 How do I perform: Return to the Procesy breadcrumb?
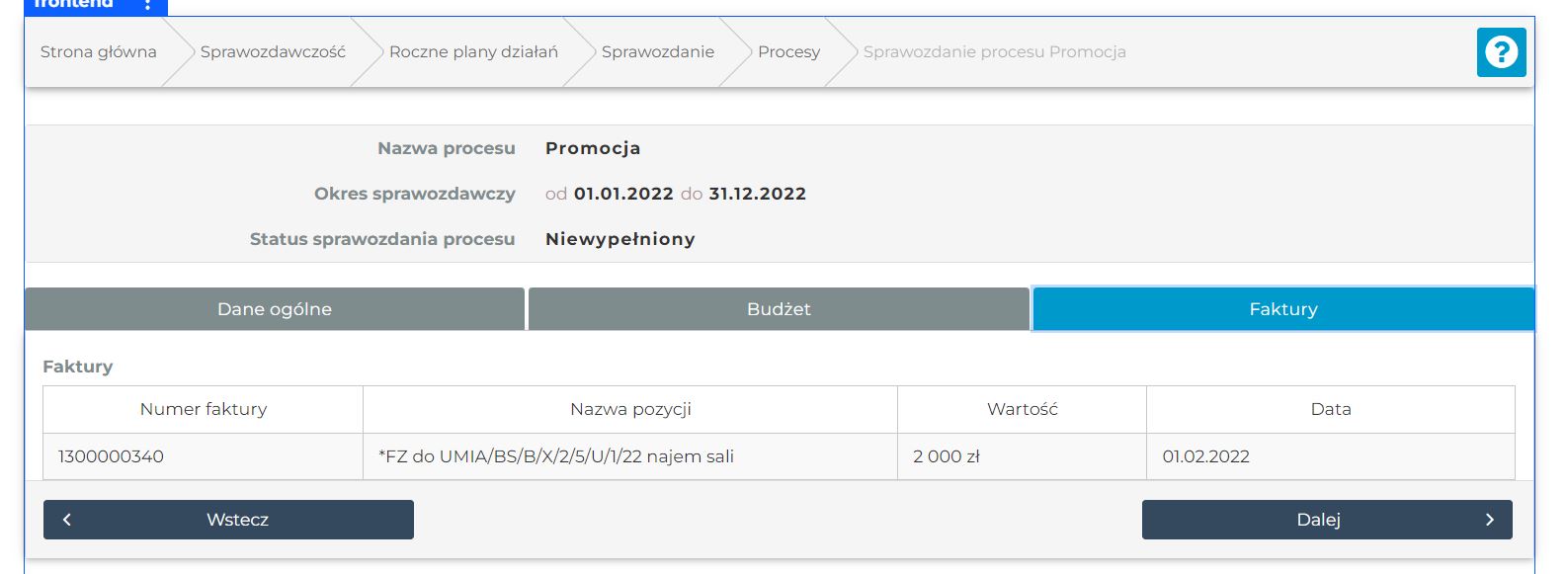pos(788,52)
